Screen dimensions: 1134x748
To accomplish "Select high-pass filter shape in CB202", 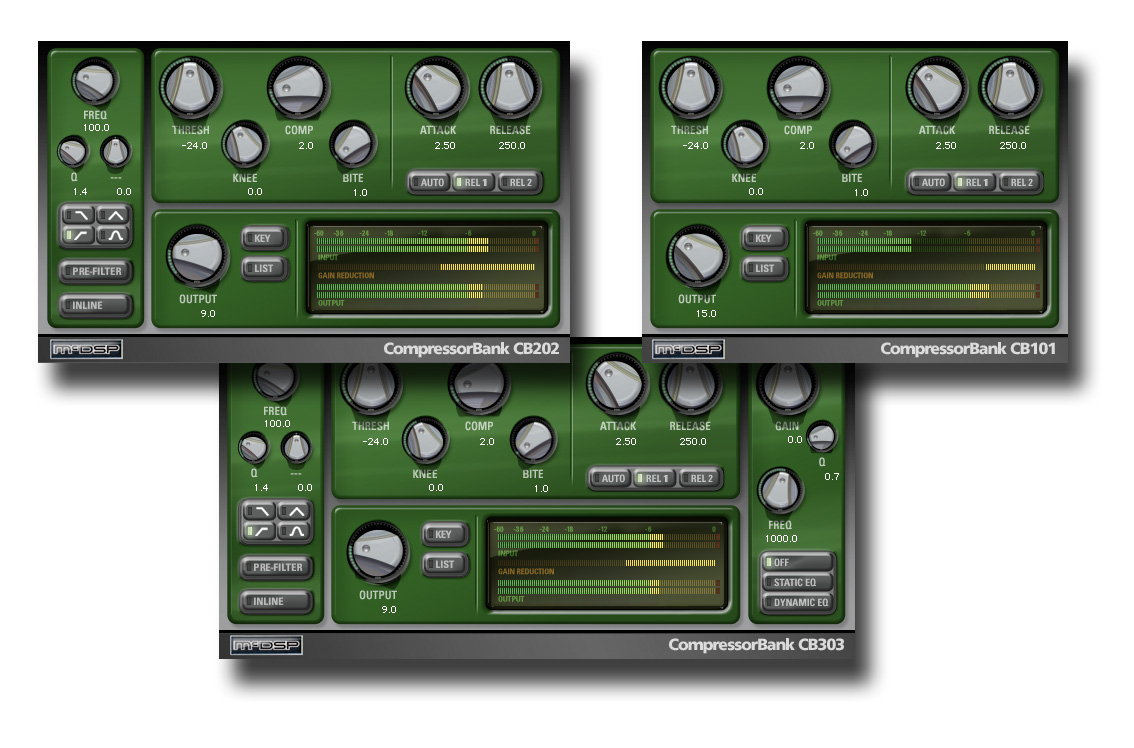I will (78, 235).
